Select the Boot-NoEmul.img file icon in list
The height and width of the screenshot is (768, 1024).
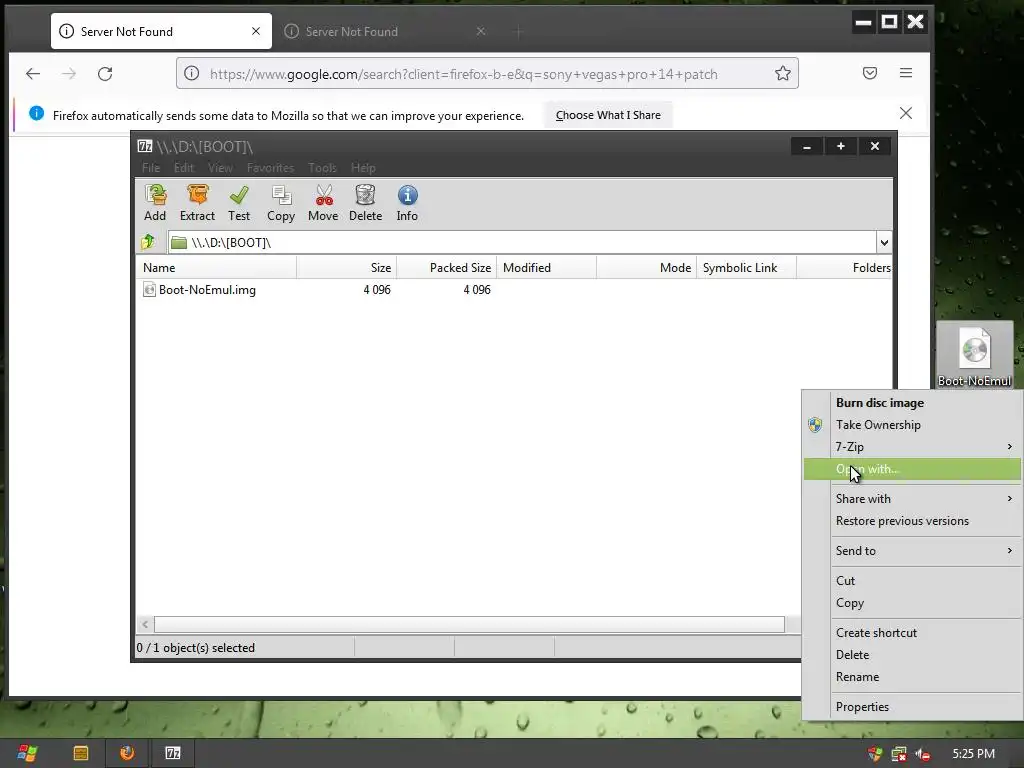[x=149, y=289]
